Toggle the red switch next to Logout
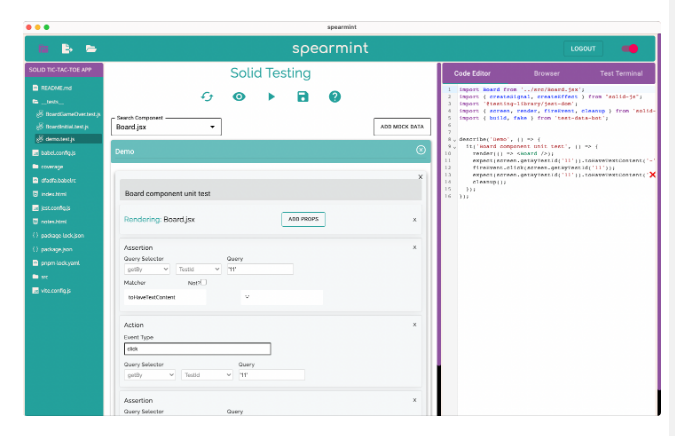 (630, 49)
